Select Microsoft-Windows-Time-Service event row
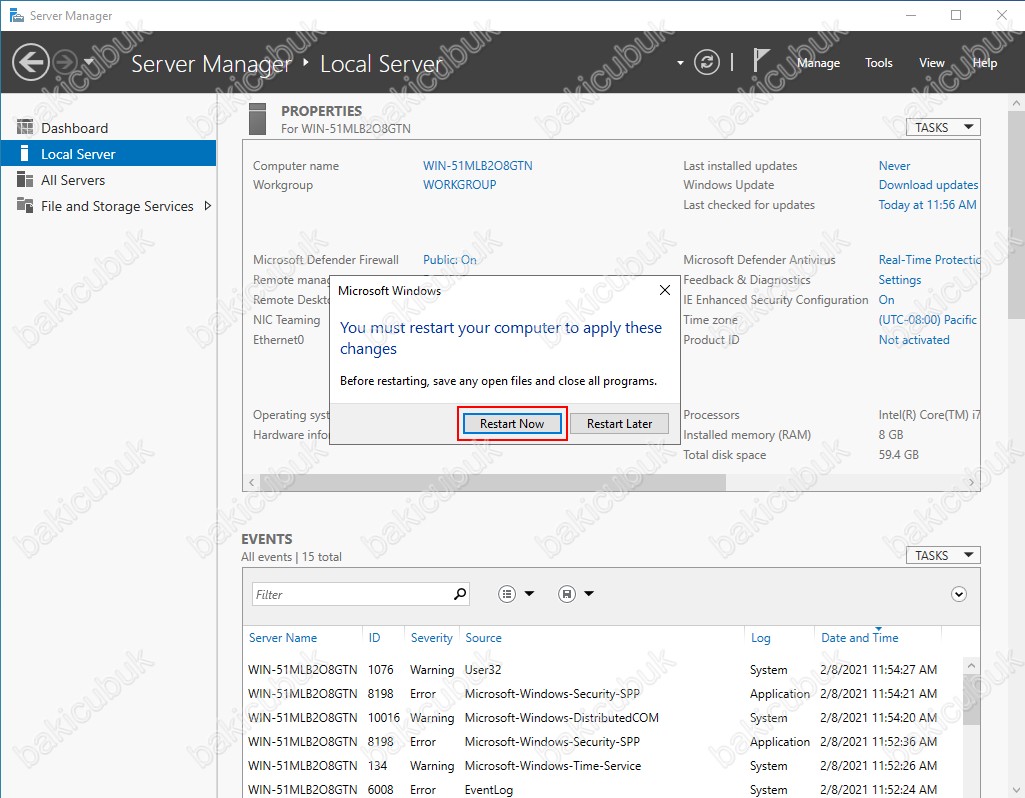 click(x=602, y=765)
